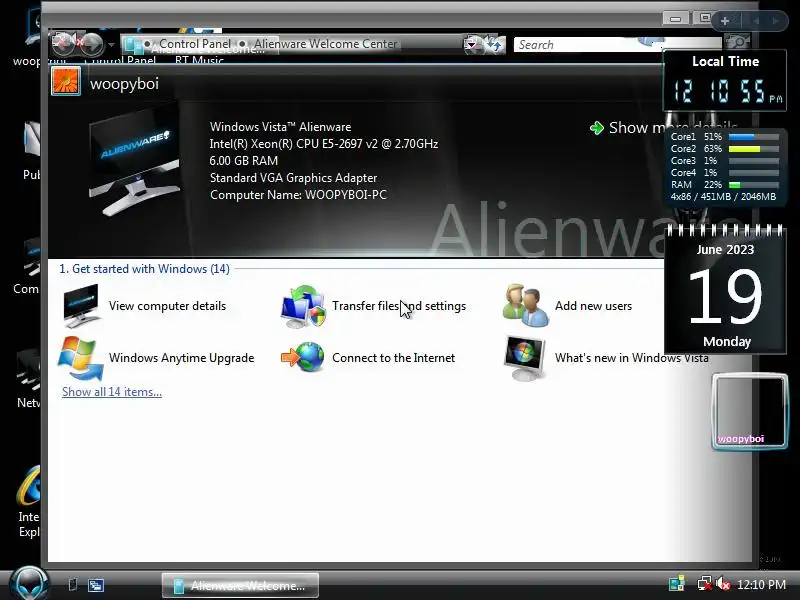Open What's new in Windows Vista icon
Viewport: 800px width, 600px height.
pyautogui.click(x=524, y=358)
